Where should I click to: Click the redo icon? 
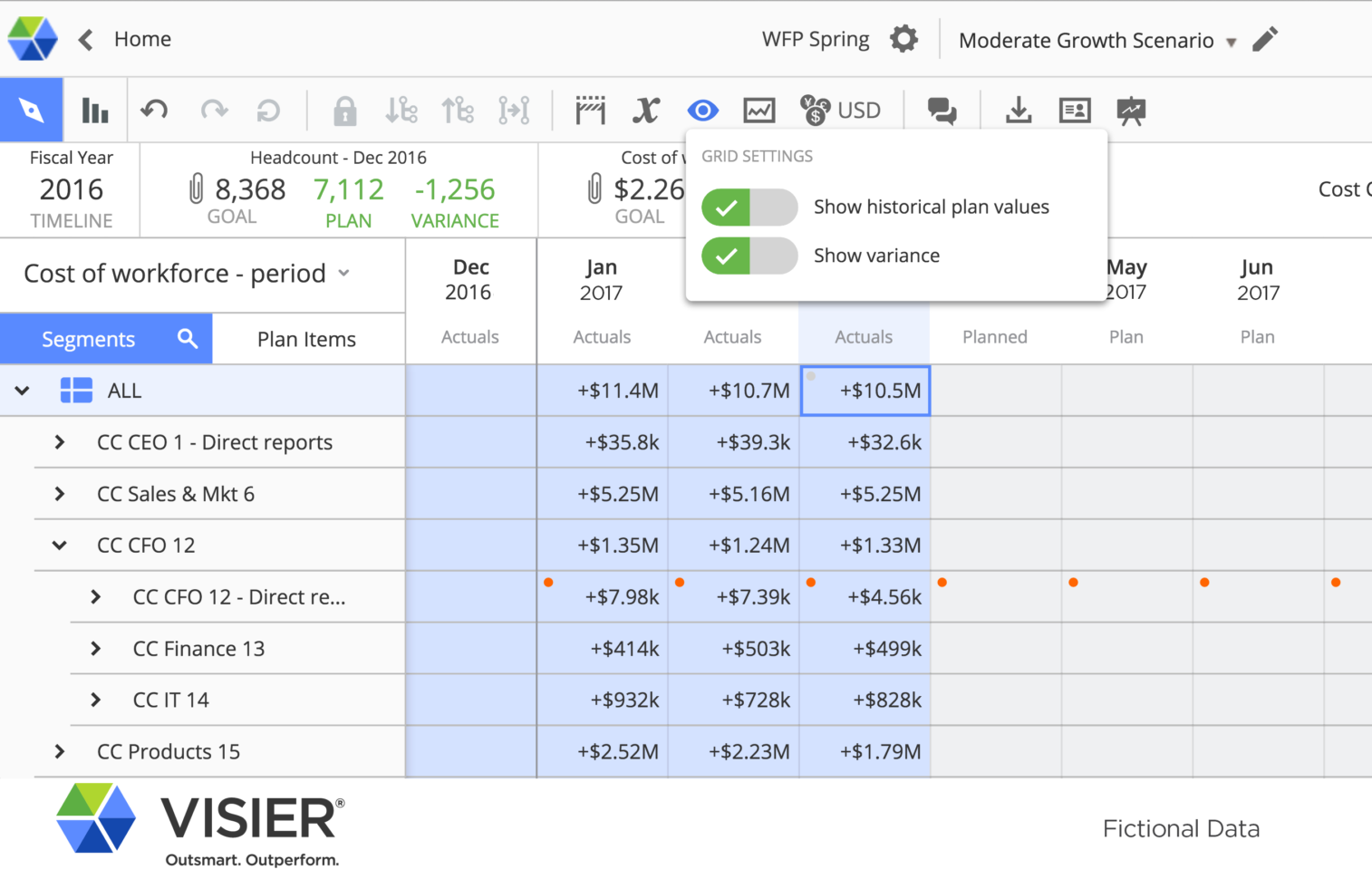[214, 110]
